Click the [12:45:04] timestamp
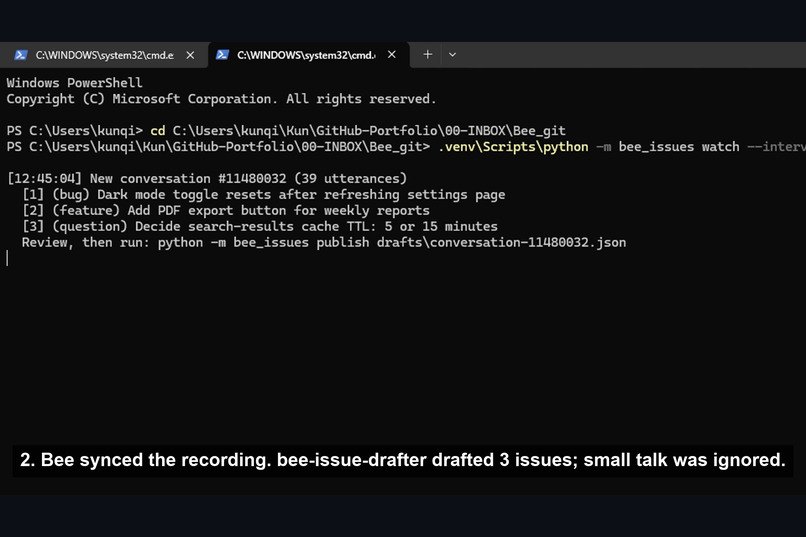Screen dimensions: 806x537 coord(44,179)
